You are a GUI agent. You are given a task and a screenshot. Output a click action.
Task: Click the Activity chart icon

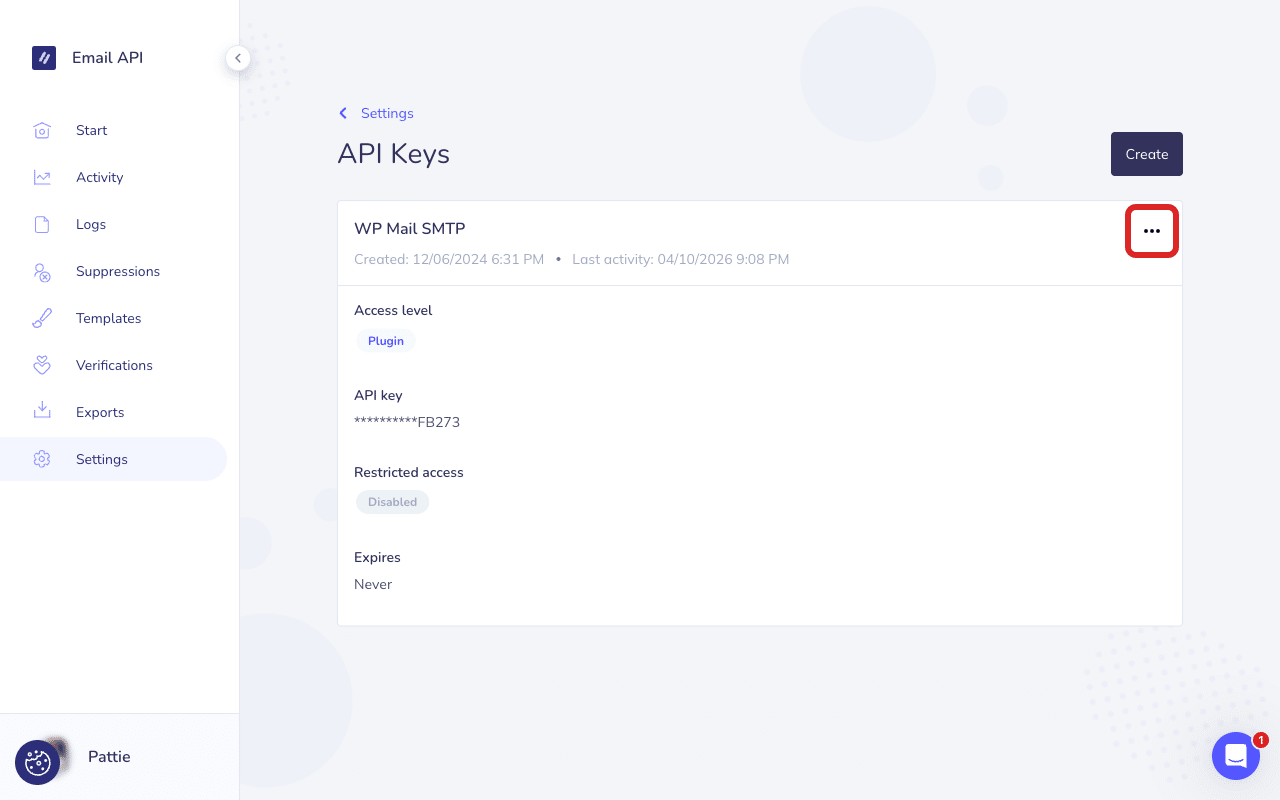coord(42,177)
